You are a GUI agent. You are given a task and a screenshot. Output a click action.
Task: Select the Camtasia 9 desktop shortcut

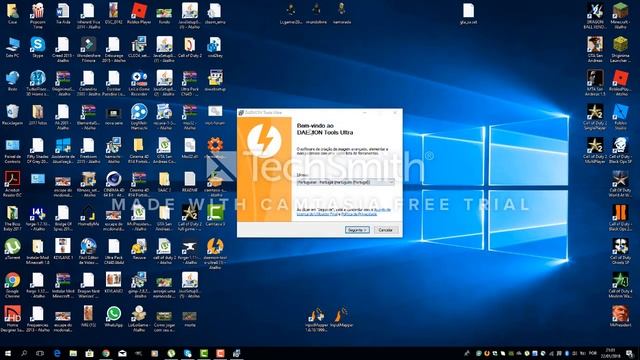[215, 216]
